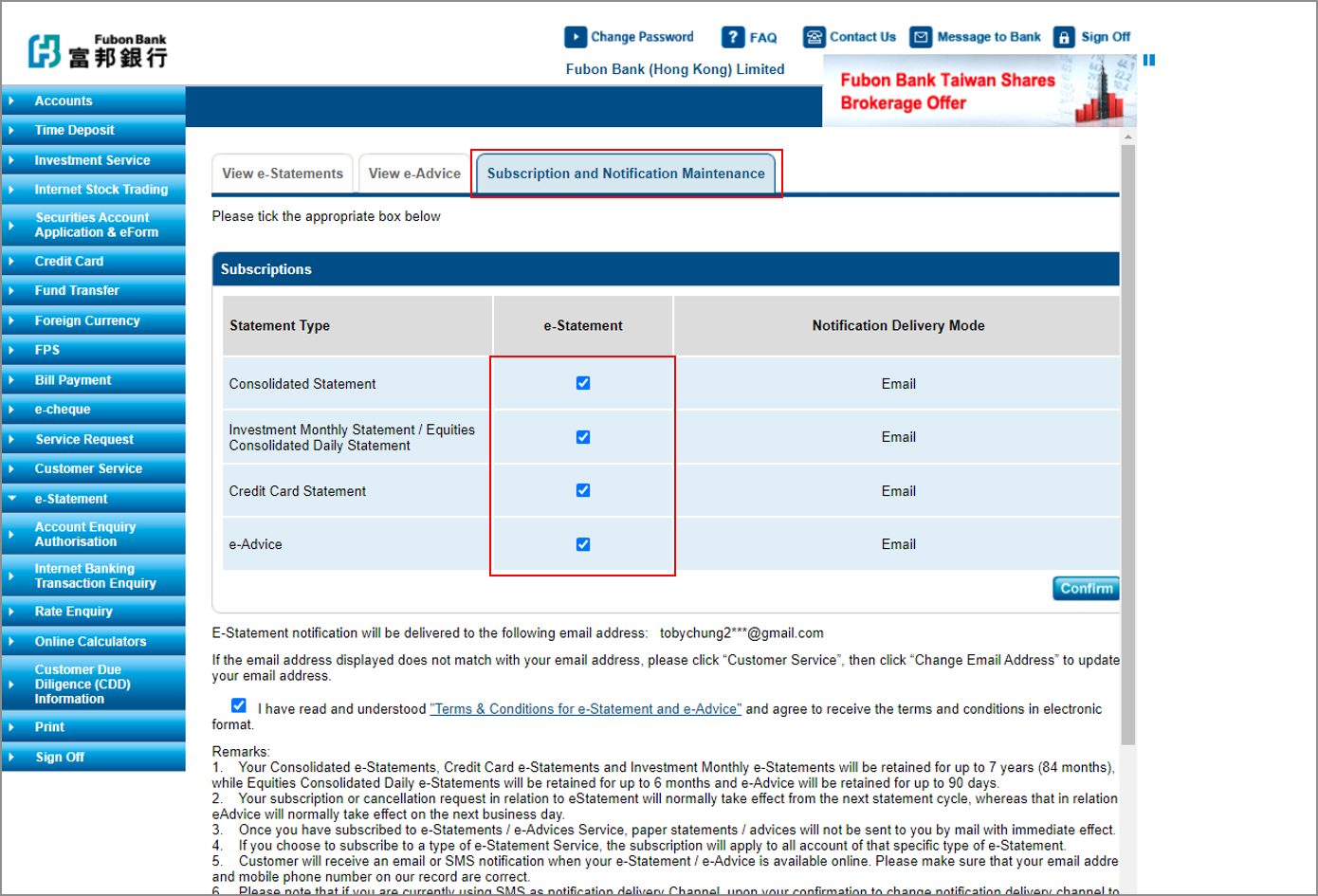
Task: Expand the Investment Service menu arrow
Action: [11, 160]
